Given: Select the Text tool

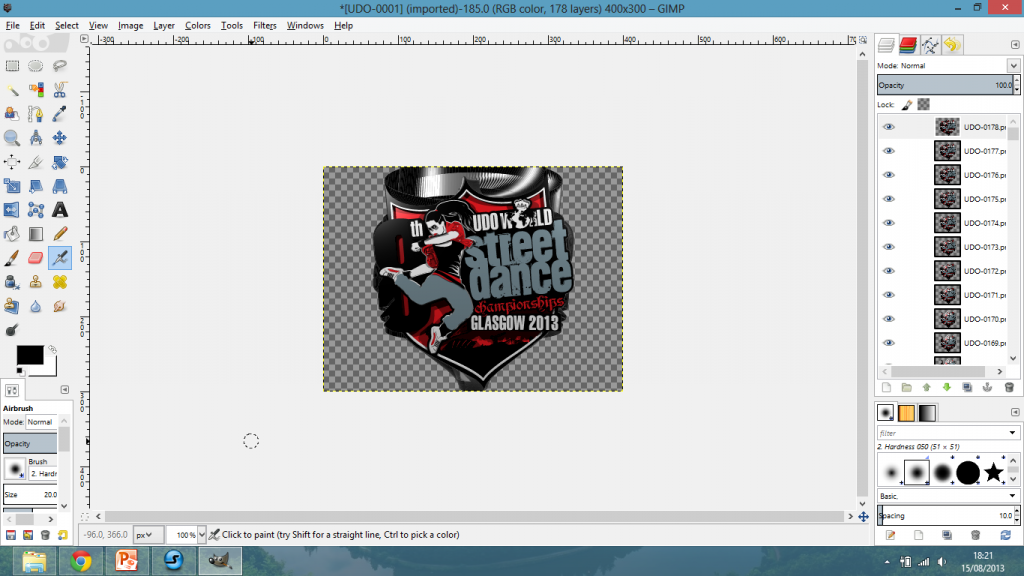Looking at the screenshot, I should click(59, 210).
